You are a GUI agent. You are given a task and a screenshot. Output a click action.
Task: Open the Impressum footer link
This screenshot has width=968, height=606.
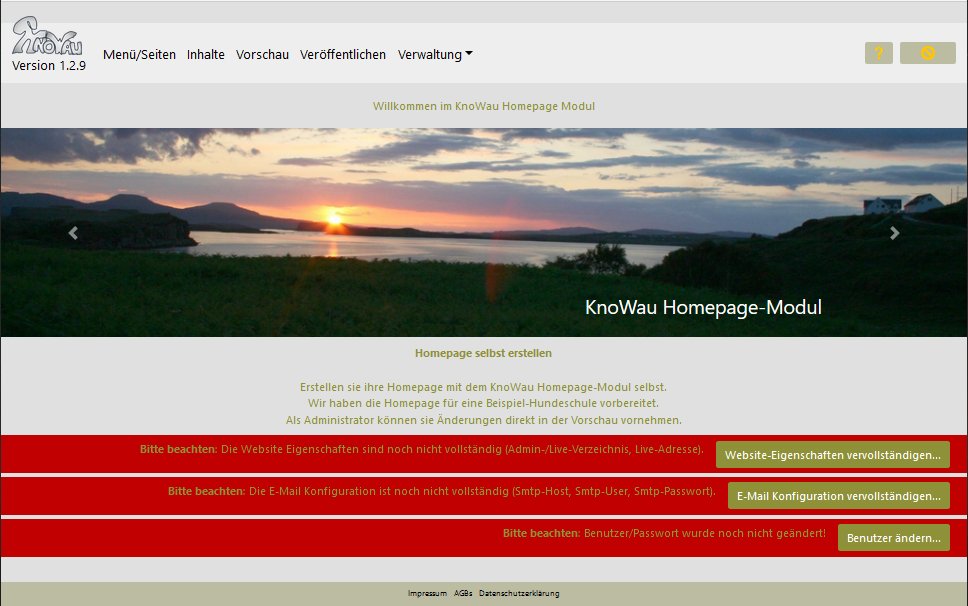tap(427, 593)
